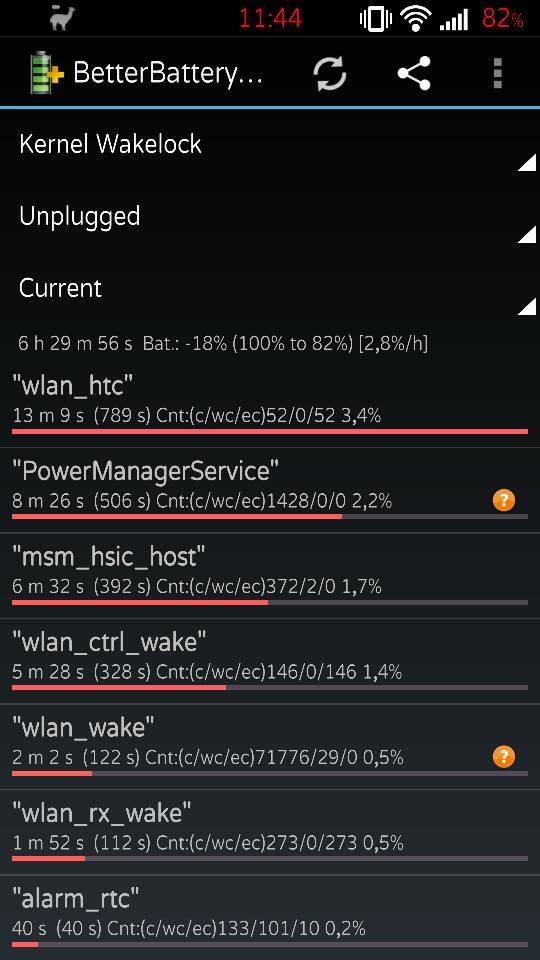The image size is (540, 960).
Task: Tap the vibrate mode status icon
Action: point(375,19)
